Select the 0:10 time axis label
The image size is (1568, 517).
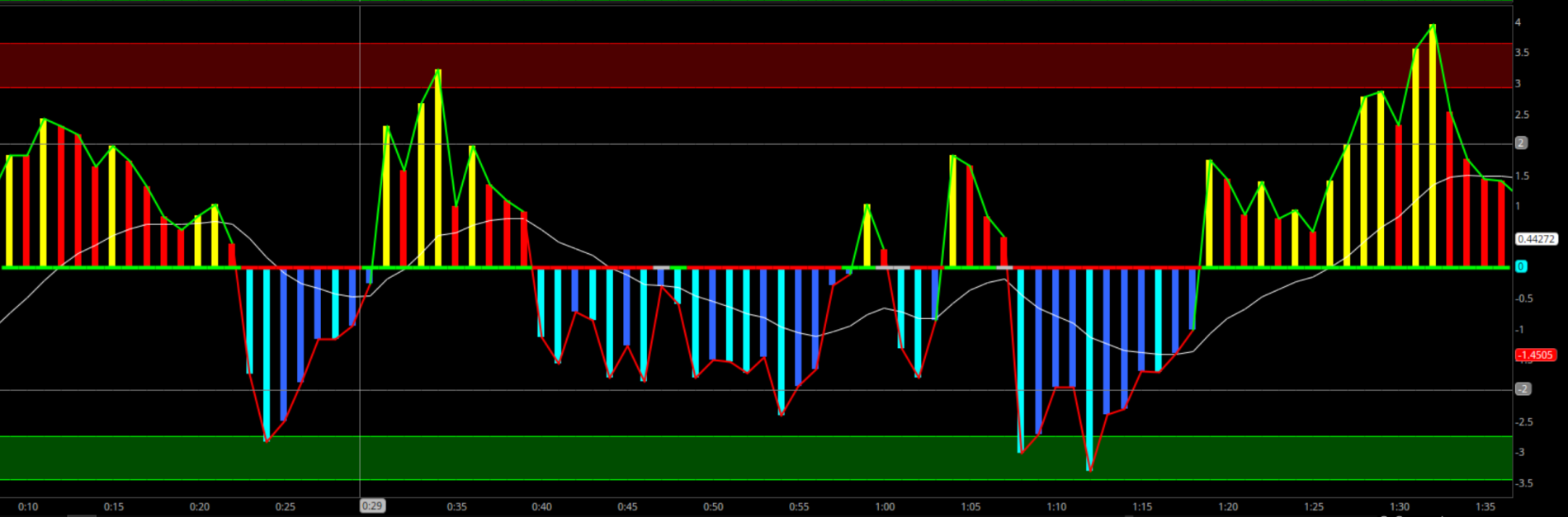[27, 506]
